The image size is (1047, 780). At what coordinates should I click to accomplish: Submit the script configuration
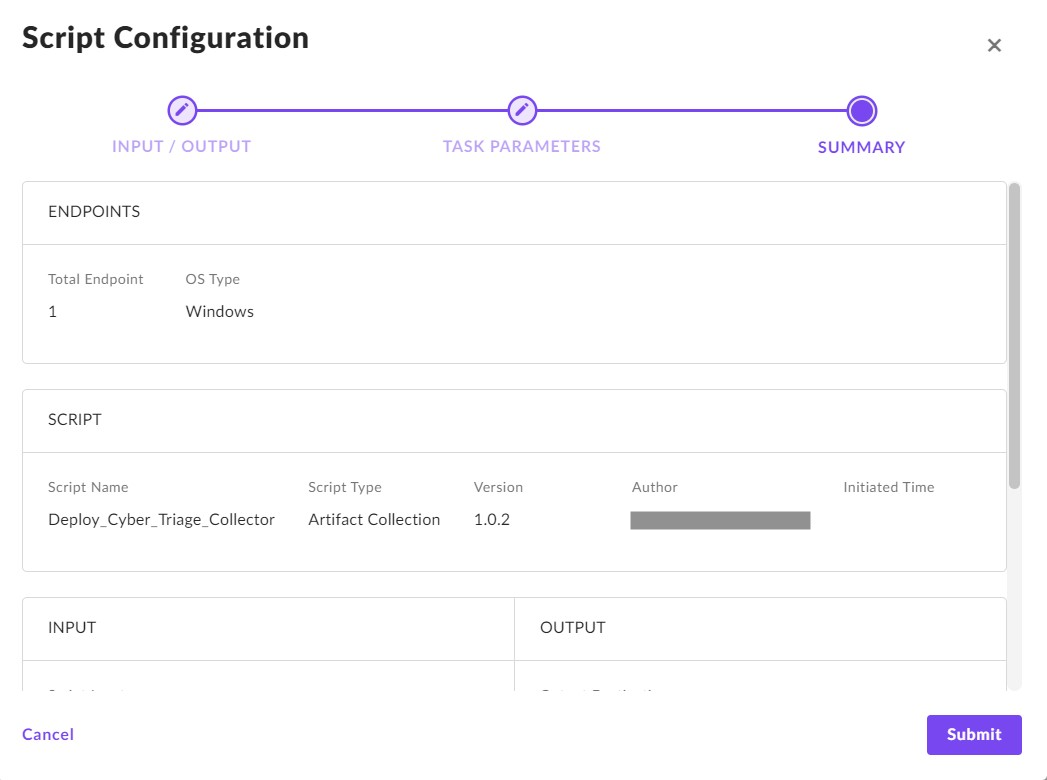[973, 734]
